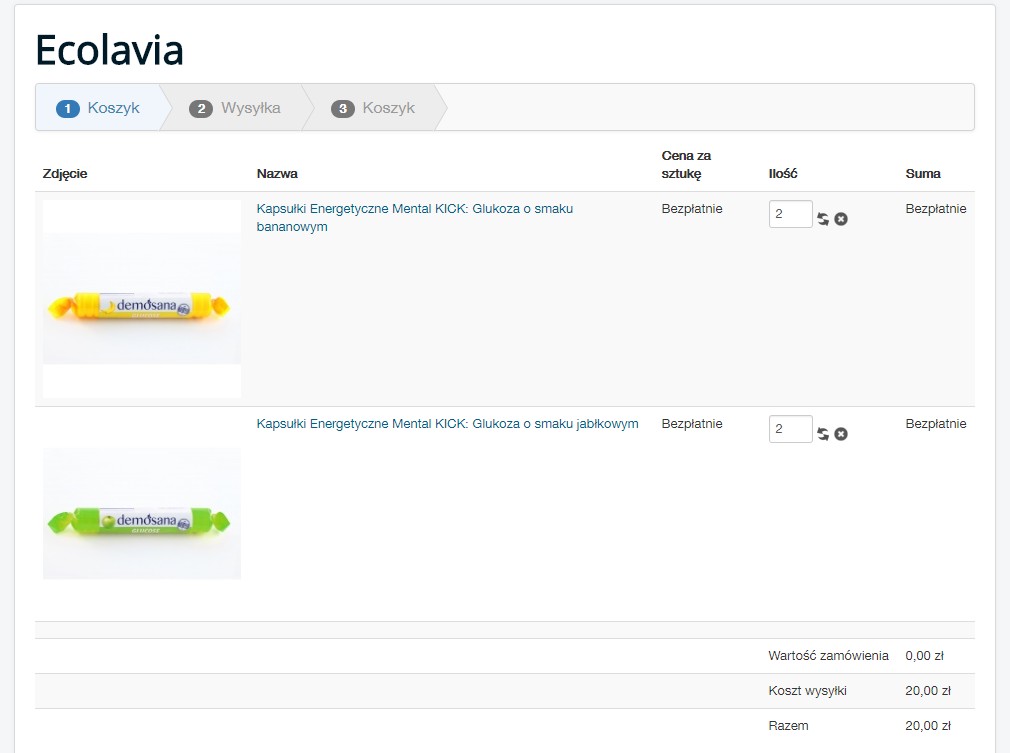The height and width of the screenshot is (753, 1010).
Task: Click the number 3 step badge
Action: click(343, 108)
